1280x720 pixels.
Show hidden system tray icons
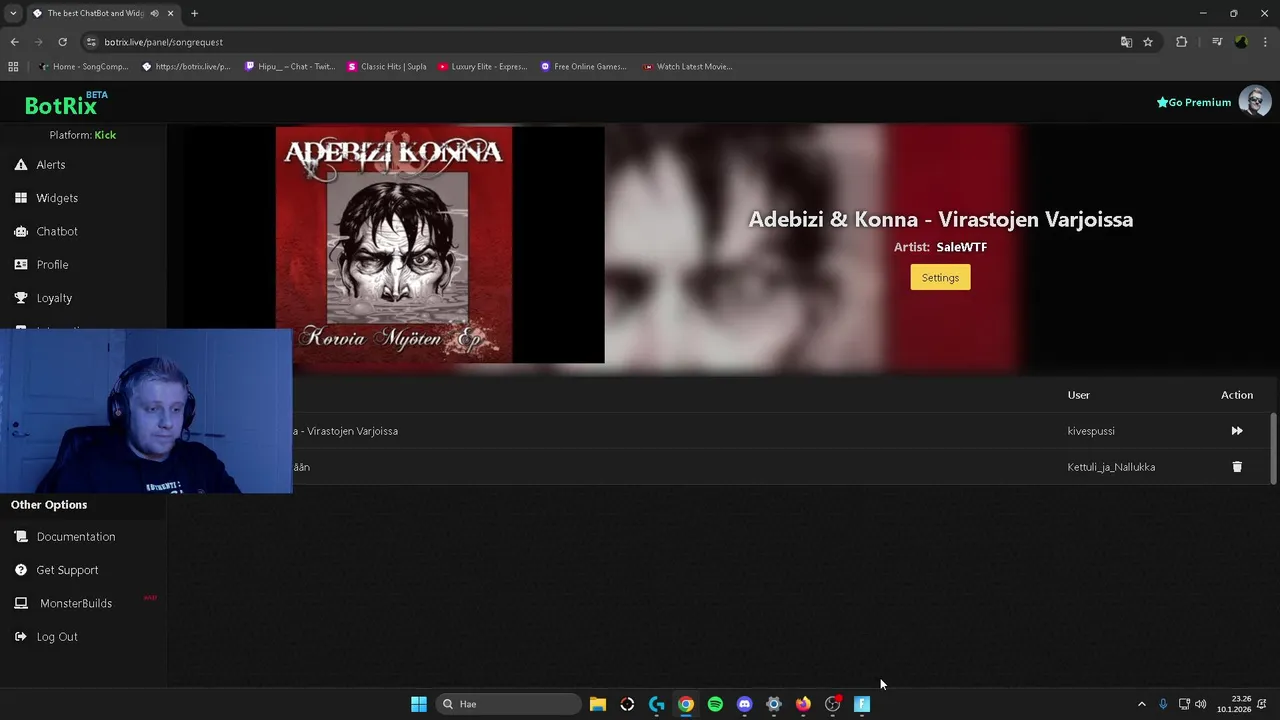(1142, 704)
